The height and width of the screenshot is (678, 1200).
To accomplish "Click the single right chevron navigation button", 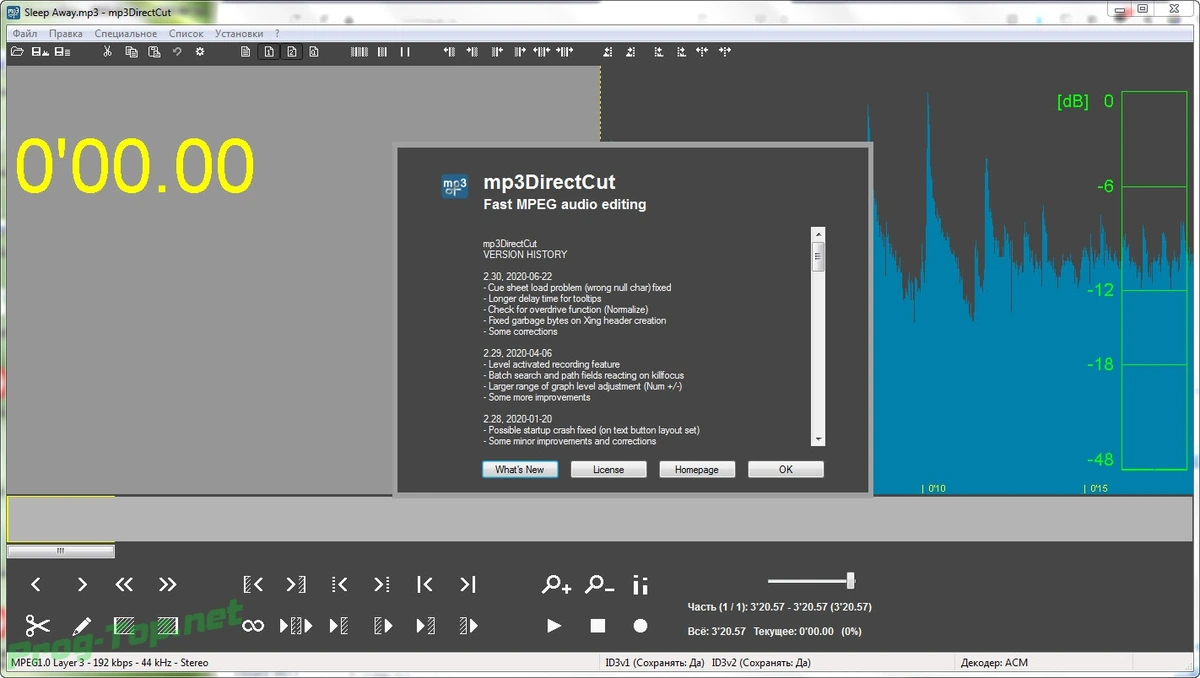I will click(x=82, y=584).
